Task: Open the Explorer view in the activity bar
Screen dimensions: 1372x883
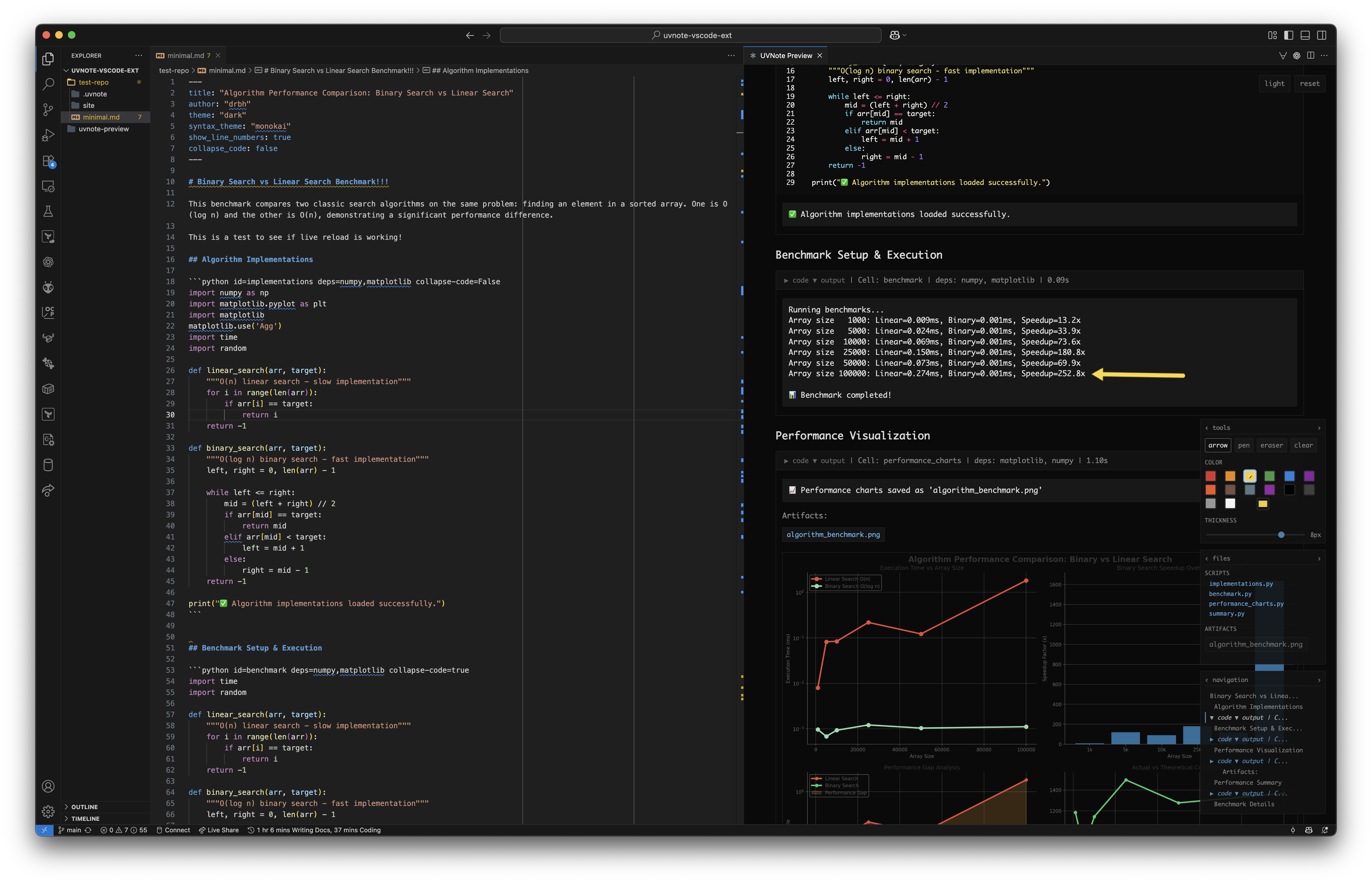Action: [x=48, y=59]
